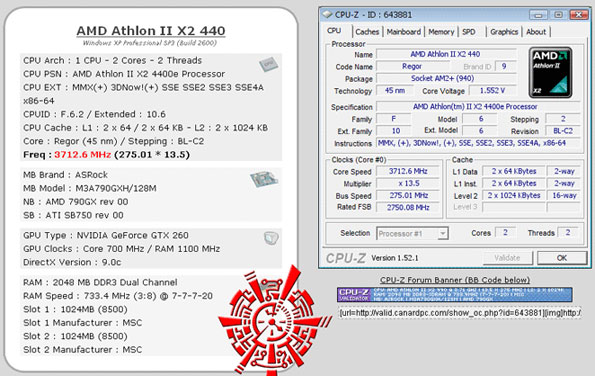Click the greyed Validate button

pyautogui.click(x=507, y=258)
